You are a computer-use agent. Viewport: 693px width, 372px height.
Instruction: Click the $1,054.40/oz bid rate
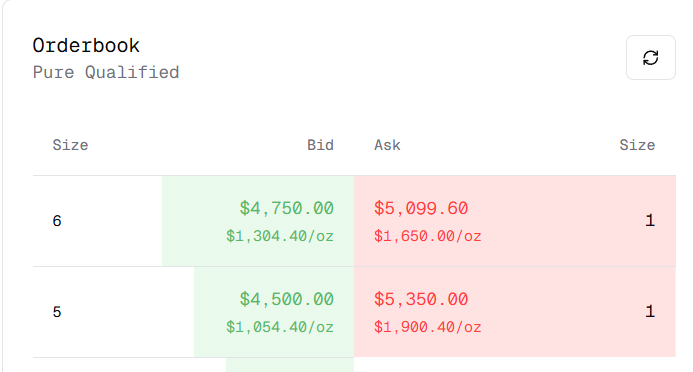(x=280, y=327)
